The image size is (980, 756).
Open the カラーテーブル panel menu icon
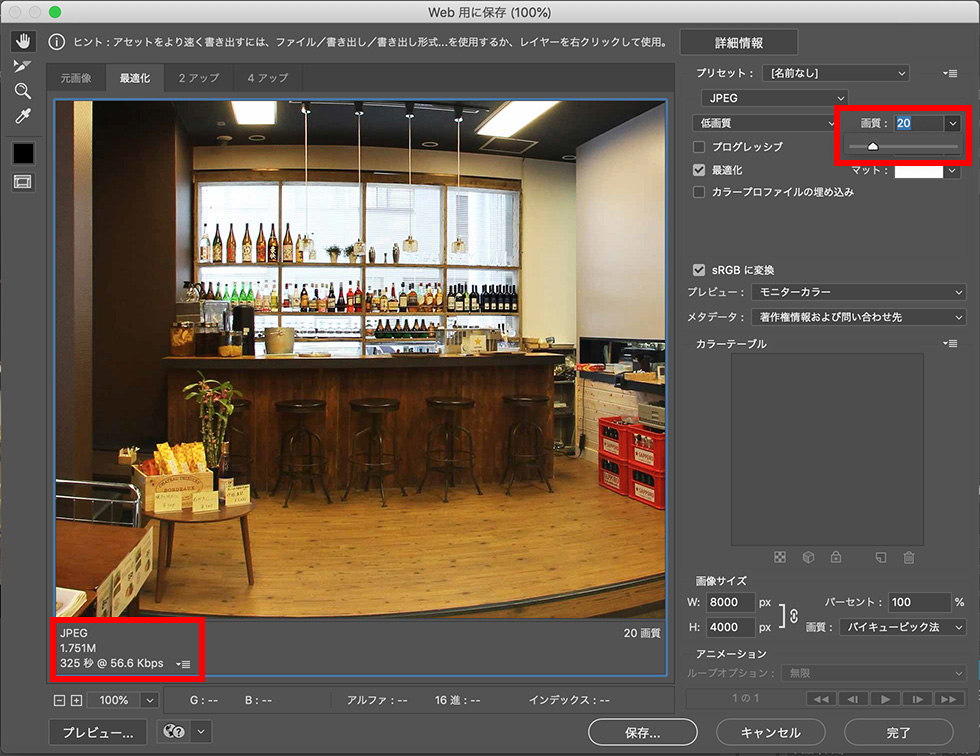click(949, 344)
